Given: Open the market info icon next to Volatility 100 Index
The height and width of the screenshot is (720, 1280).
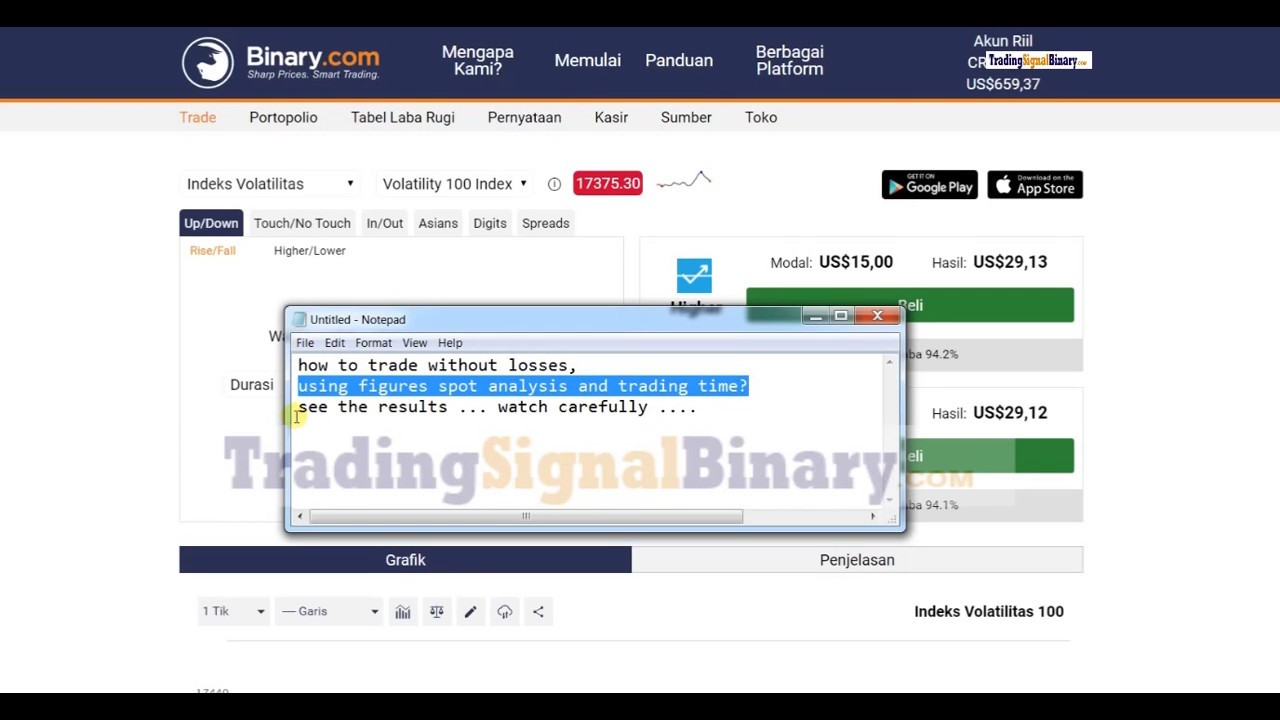Looking at the screenshot, I should coord(554,184).
